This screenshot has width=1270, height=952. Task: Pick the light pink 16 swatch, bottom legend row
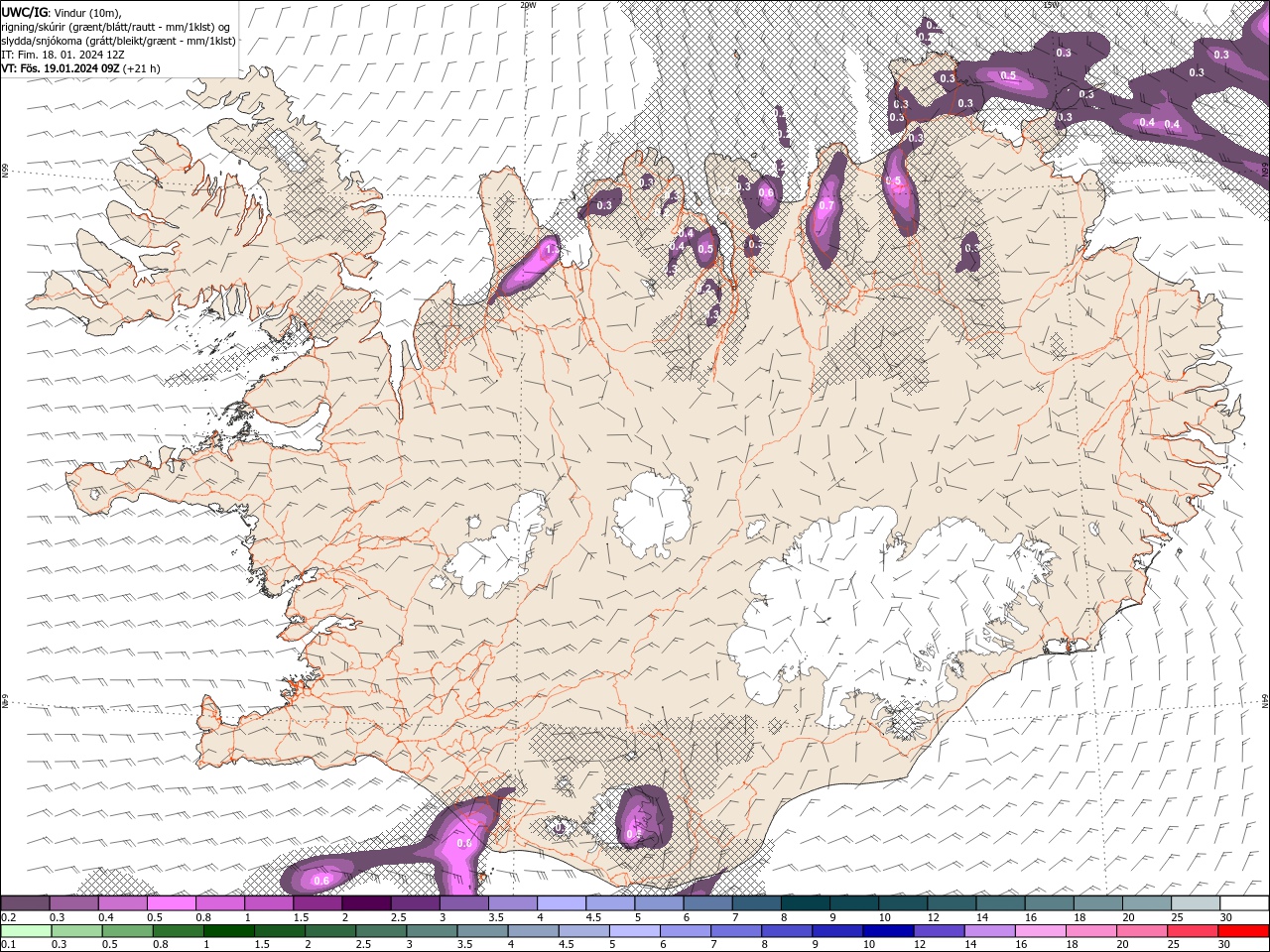pos(1041,931)
